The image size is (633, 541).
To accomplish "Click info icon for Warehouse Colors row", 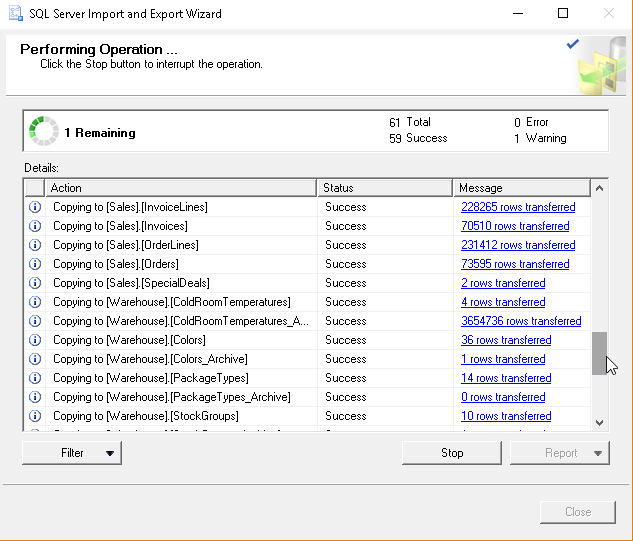I will (x=35, y=340).
